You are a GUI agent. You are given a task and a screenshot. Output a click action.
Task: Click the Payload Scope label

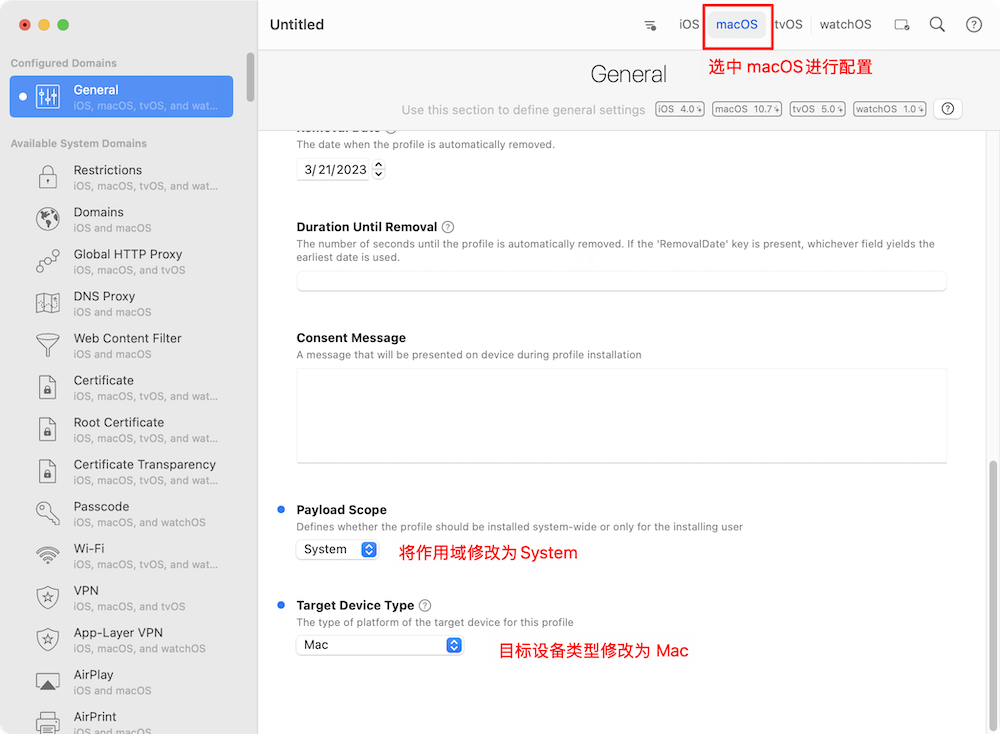341,510
